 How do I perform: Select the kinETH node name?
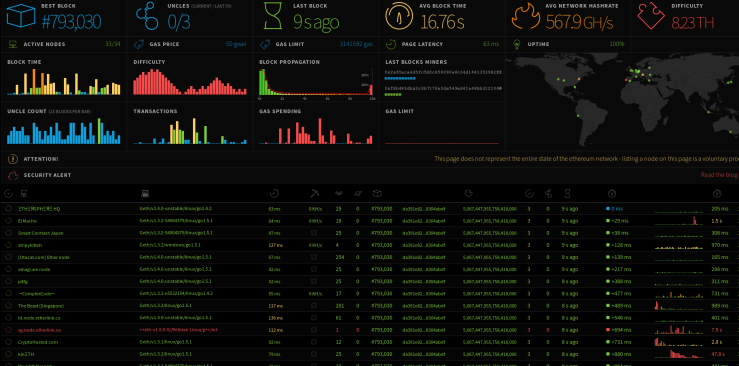[x=26, y=354]
